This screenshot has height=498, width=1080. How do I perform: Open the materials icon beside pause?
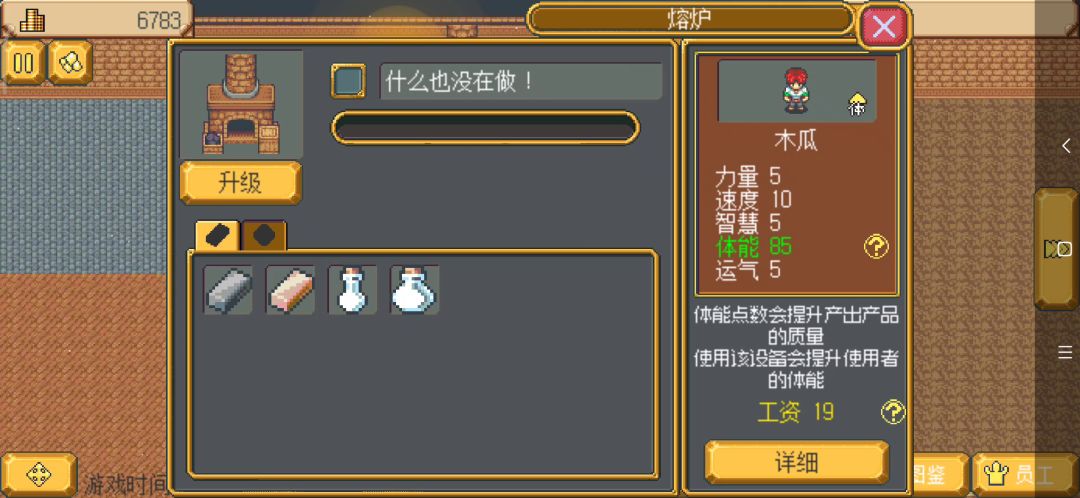pyautogui.click(x=70, y=62)
